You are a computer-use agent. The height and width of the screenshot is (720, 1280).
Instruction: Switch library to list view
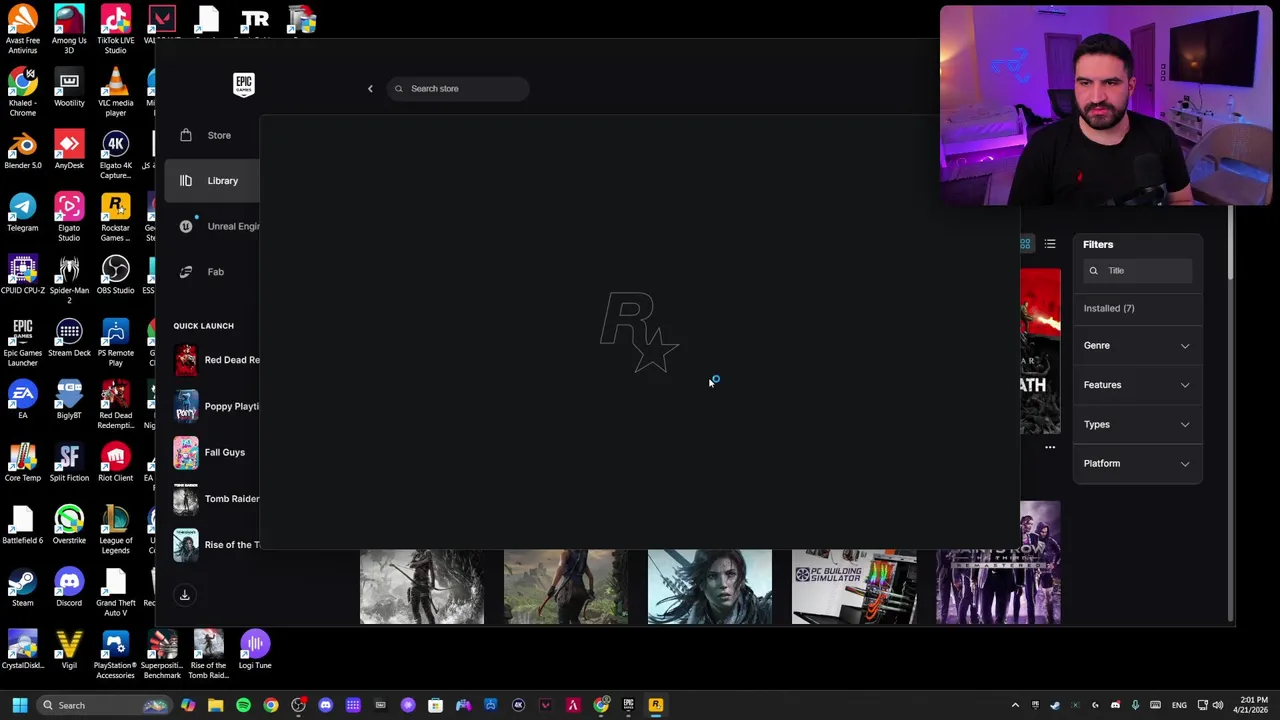(1050, 244)
